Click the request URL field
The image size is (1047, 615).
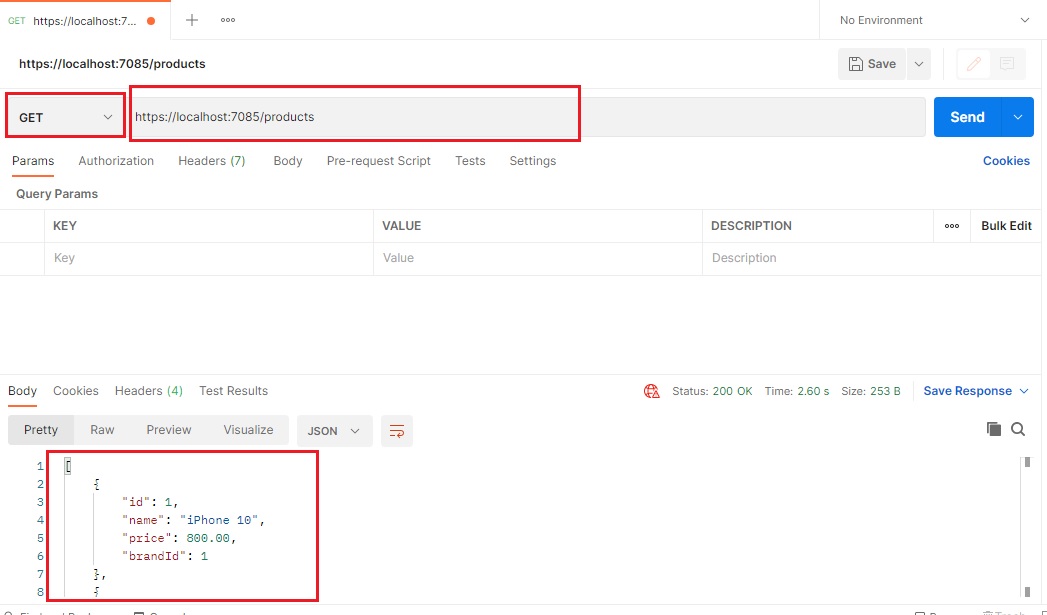tap(528, 117)
